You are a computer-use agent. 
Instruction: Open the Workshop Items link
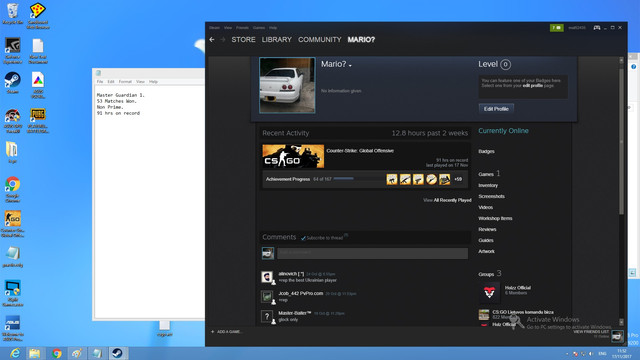pos(495,218)
